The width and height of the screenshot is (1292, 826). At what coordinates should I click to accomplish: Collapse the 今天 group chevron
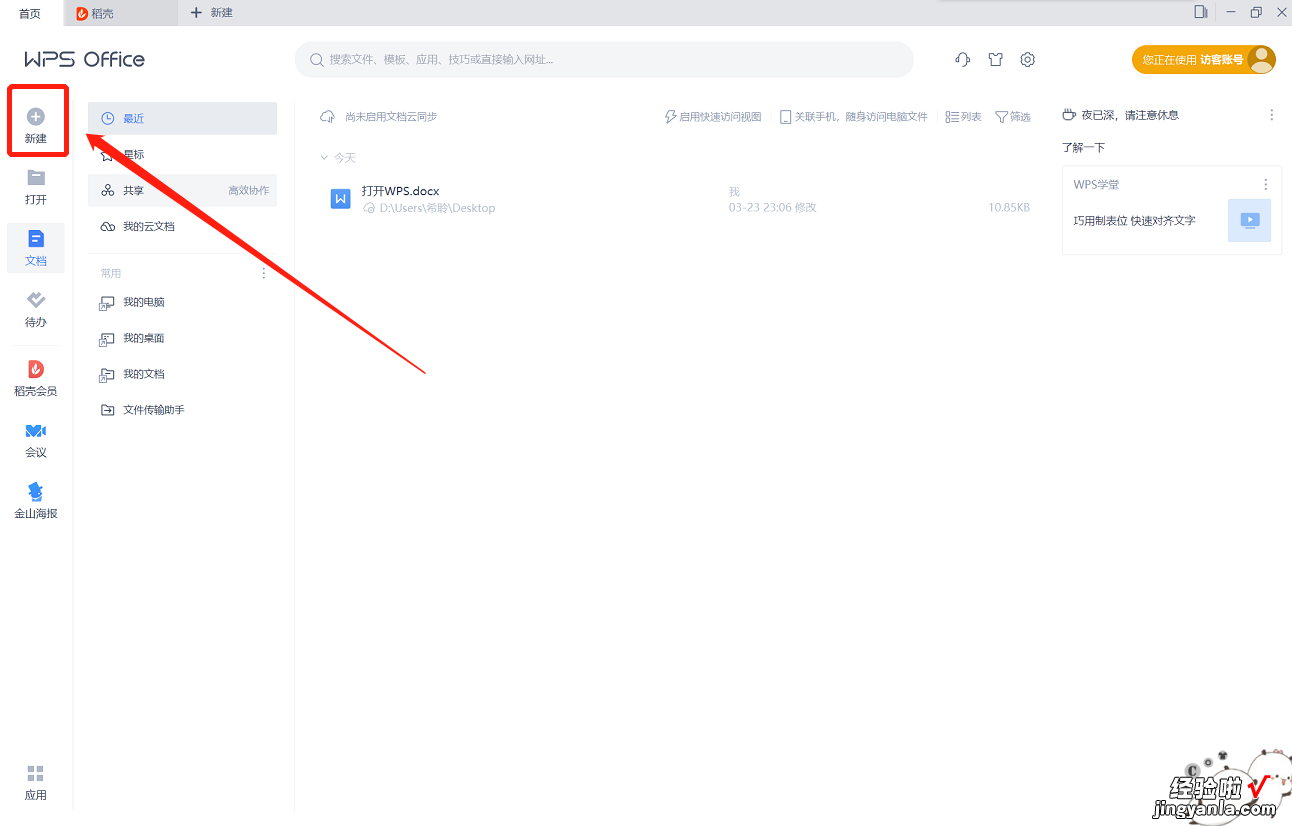coord(324,158)
